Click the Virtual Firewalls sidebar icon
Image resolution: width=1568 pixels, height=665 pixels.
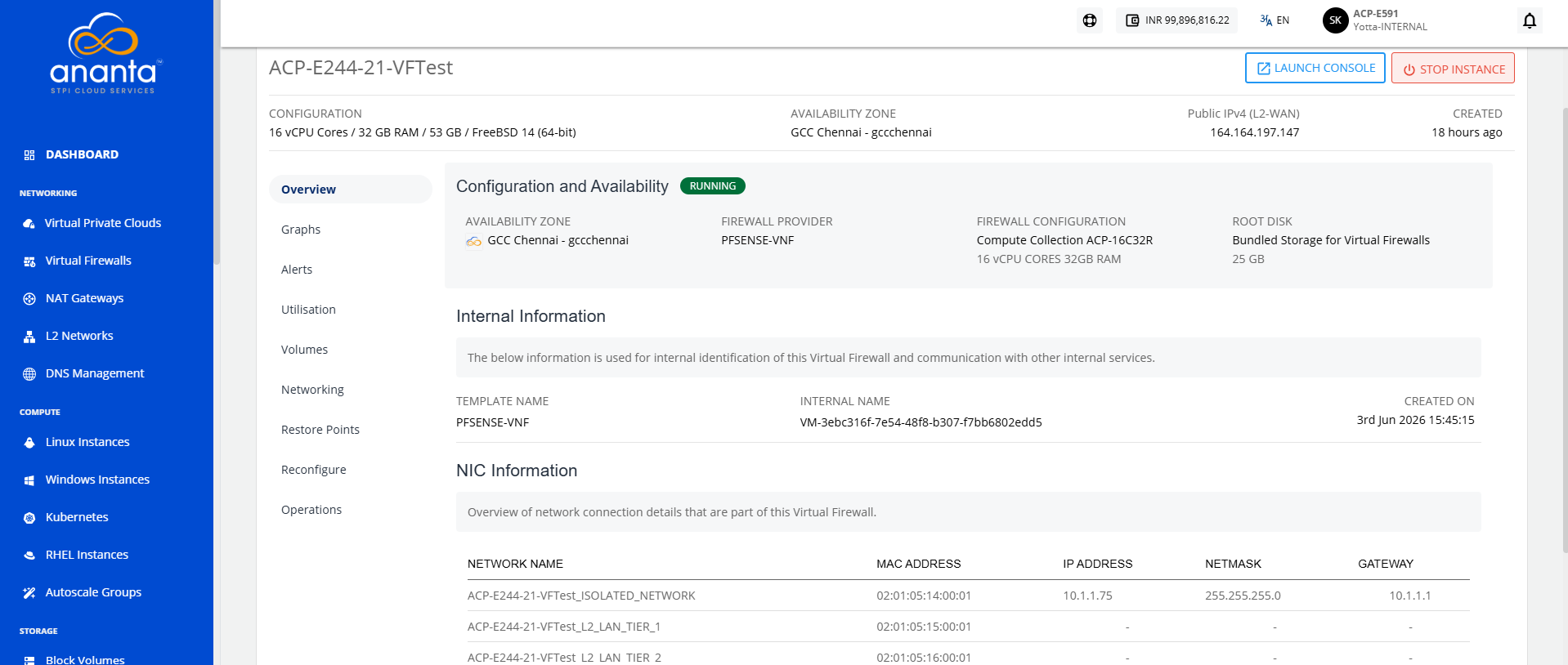click(29, 261)
